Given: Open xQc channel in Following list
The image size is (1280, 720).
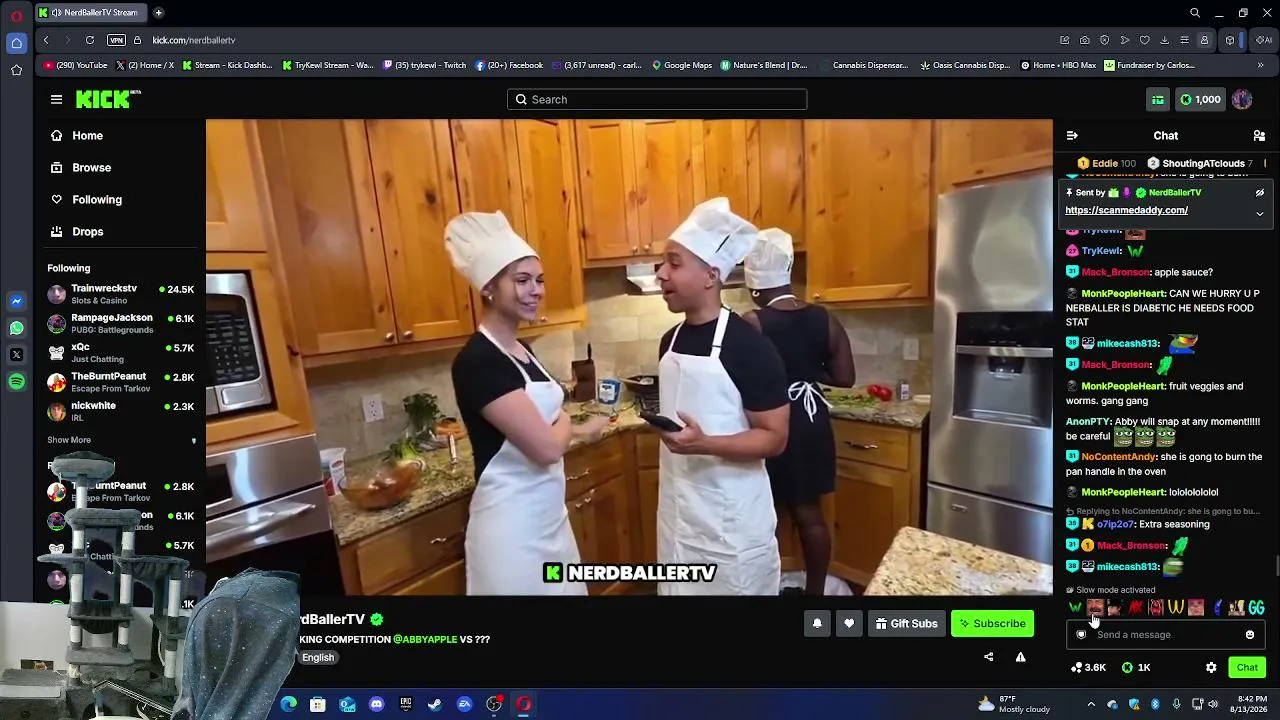Looking at the screenshot, I should pyautogui.click(x=121, y=352).
